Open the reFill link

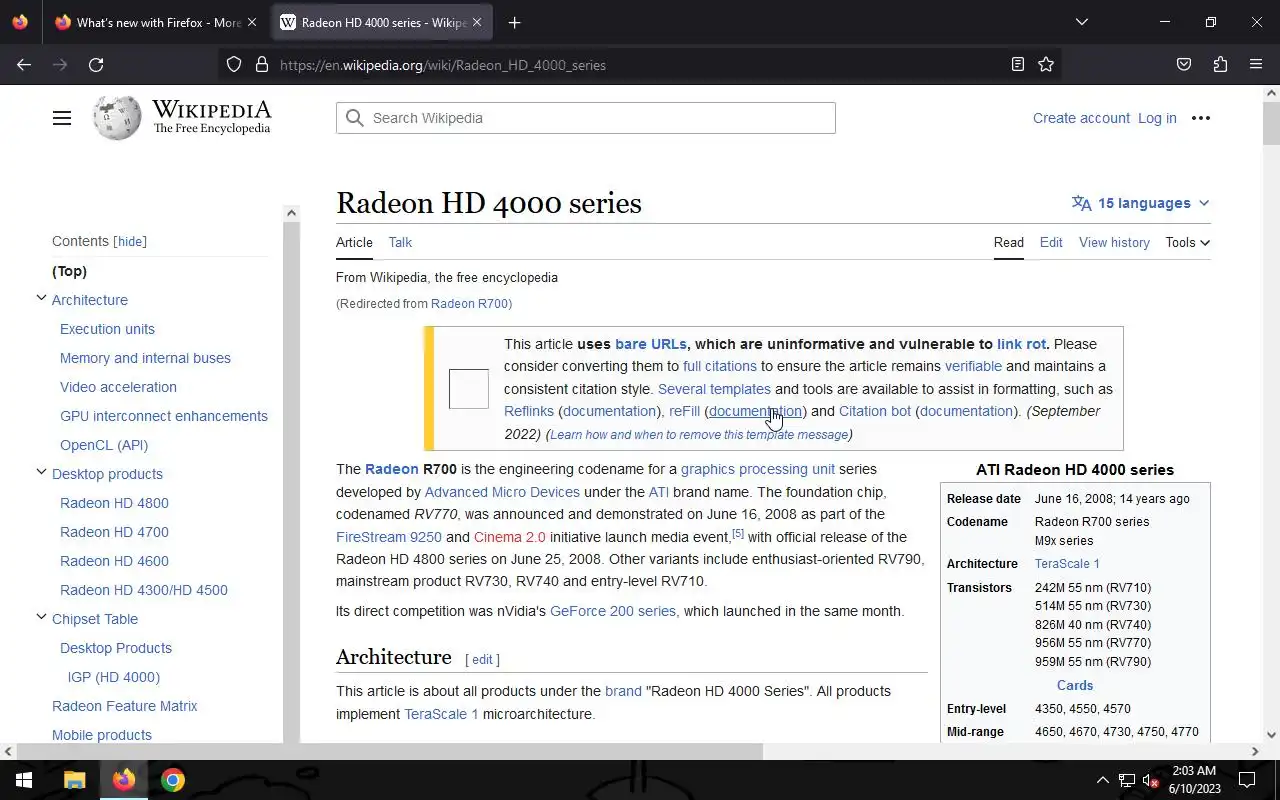pyautogui.click(x=685, y=411)
